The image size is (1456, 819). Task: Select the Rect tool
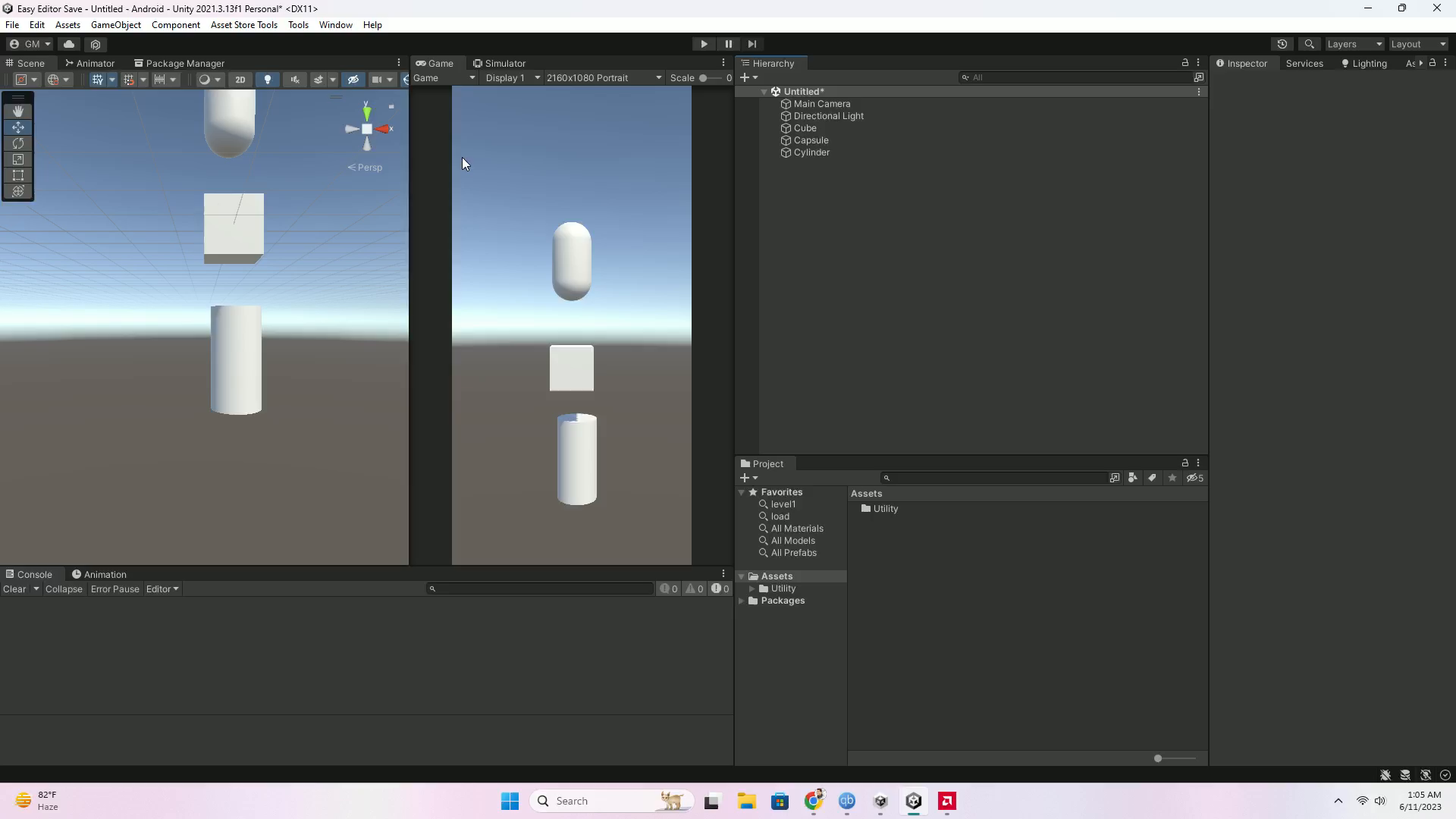(18, 175)
